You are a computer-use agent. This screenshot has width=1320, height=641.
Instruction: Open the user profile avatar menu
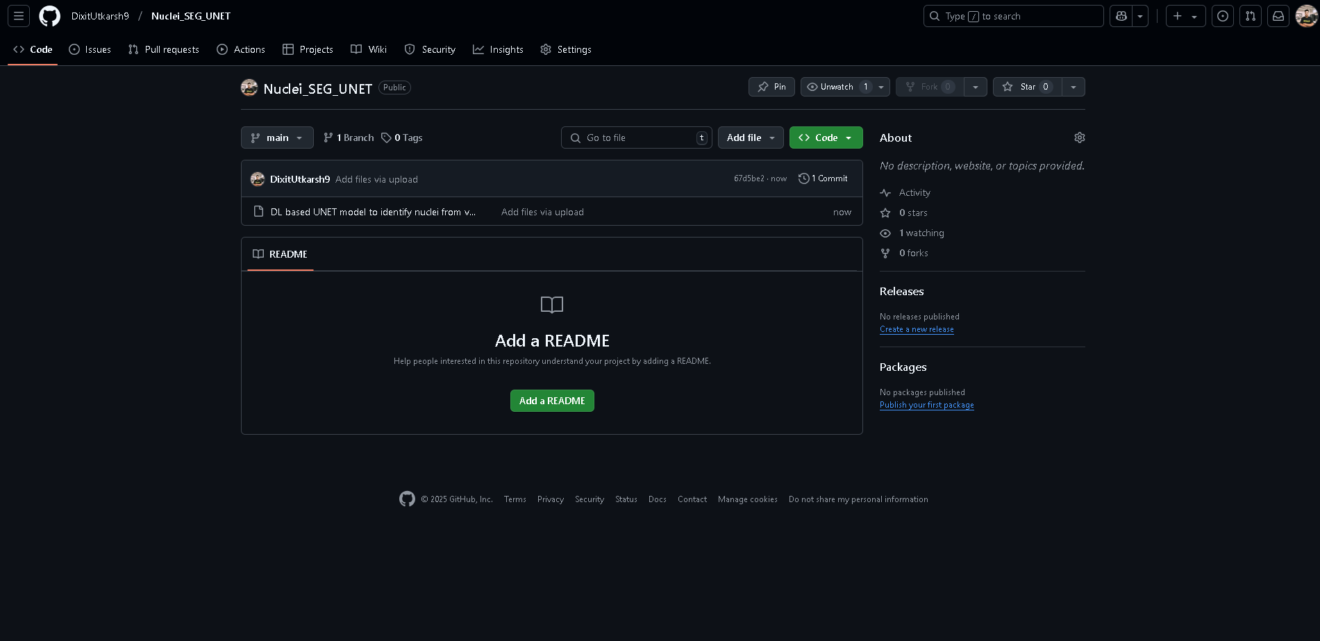(1306, 16)
